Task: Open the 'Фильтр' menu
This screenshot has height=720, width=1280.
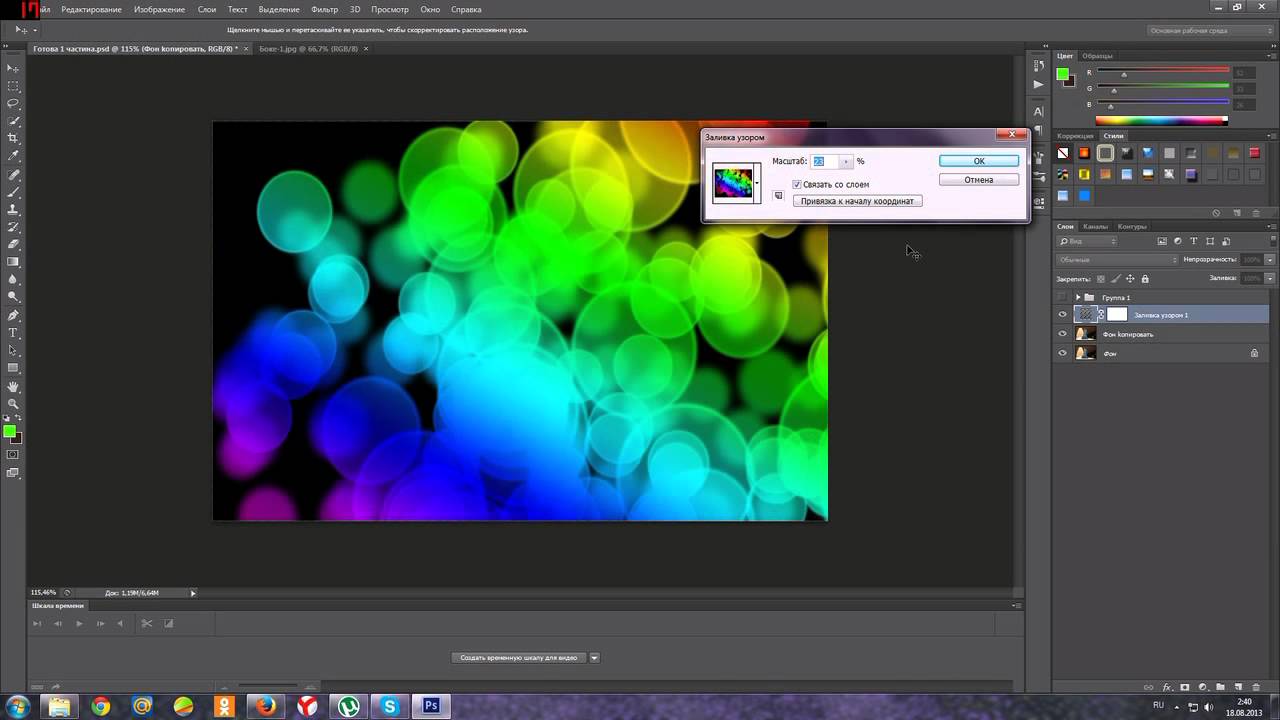Action: (x=324, y=9)
